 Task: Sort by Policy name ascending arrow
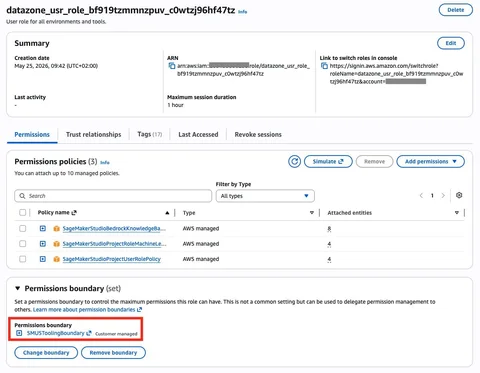(x=167, y=213)
